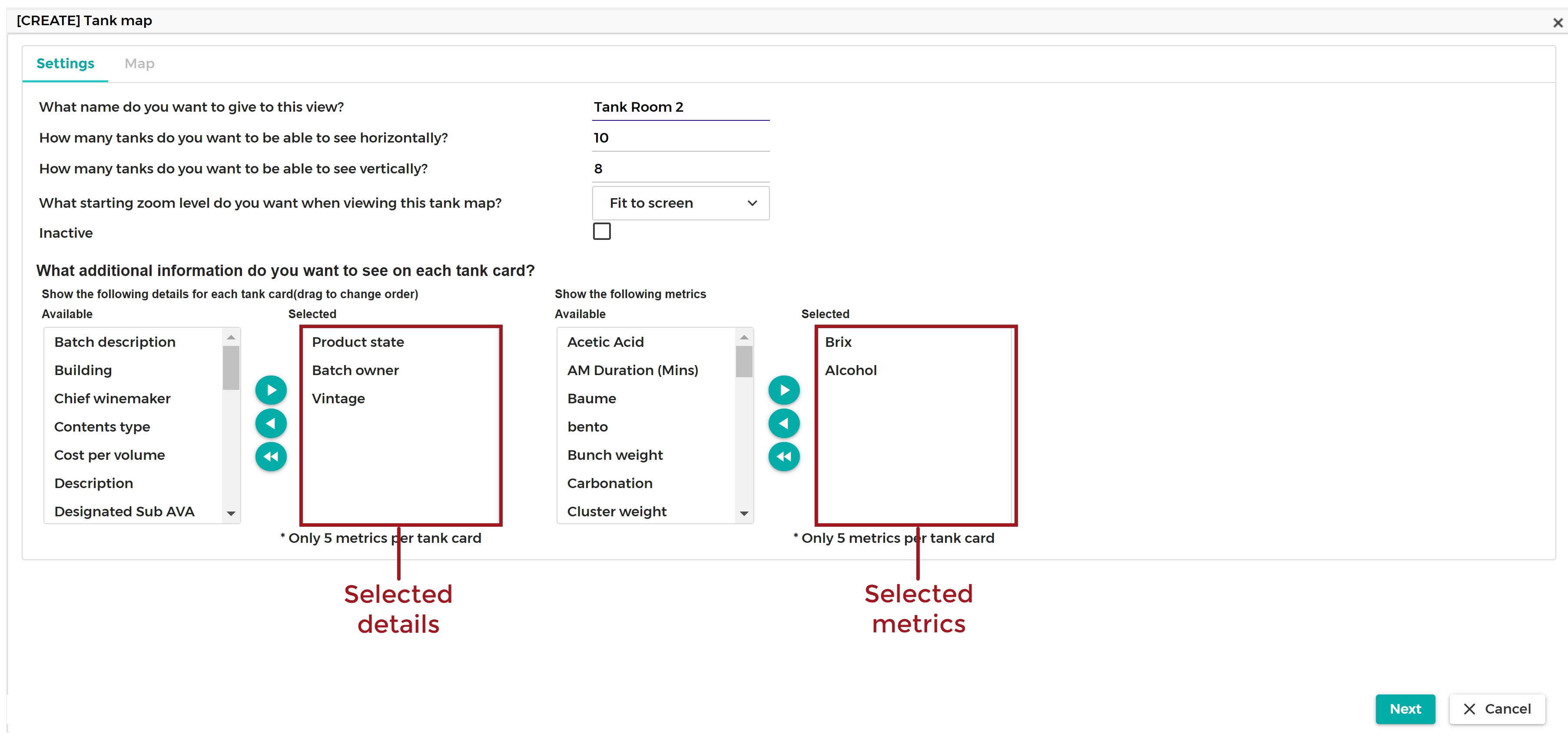Close the Tank map dialog
Viewport: 1568px width, 741px height.
click(x=1558, y=23)
